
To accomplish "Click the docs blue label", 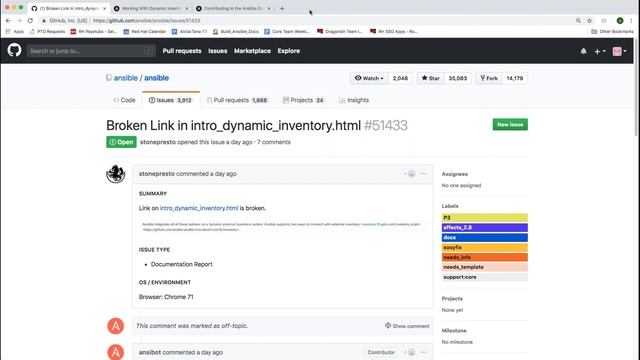I will (484, 238).
